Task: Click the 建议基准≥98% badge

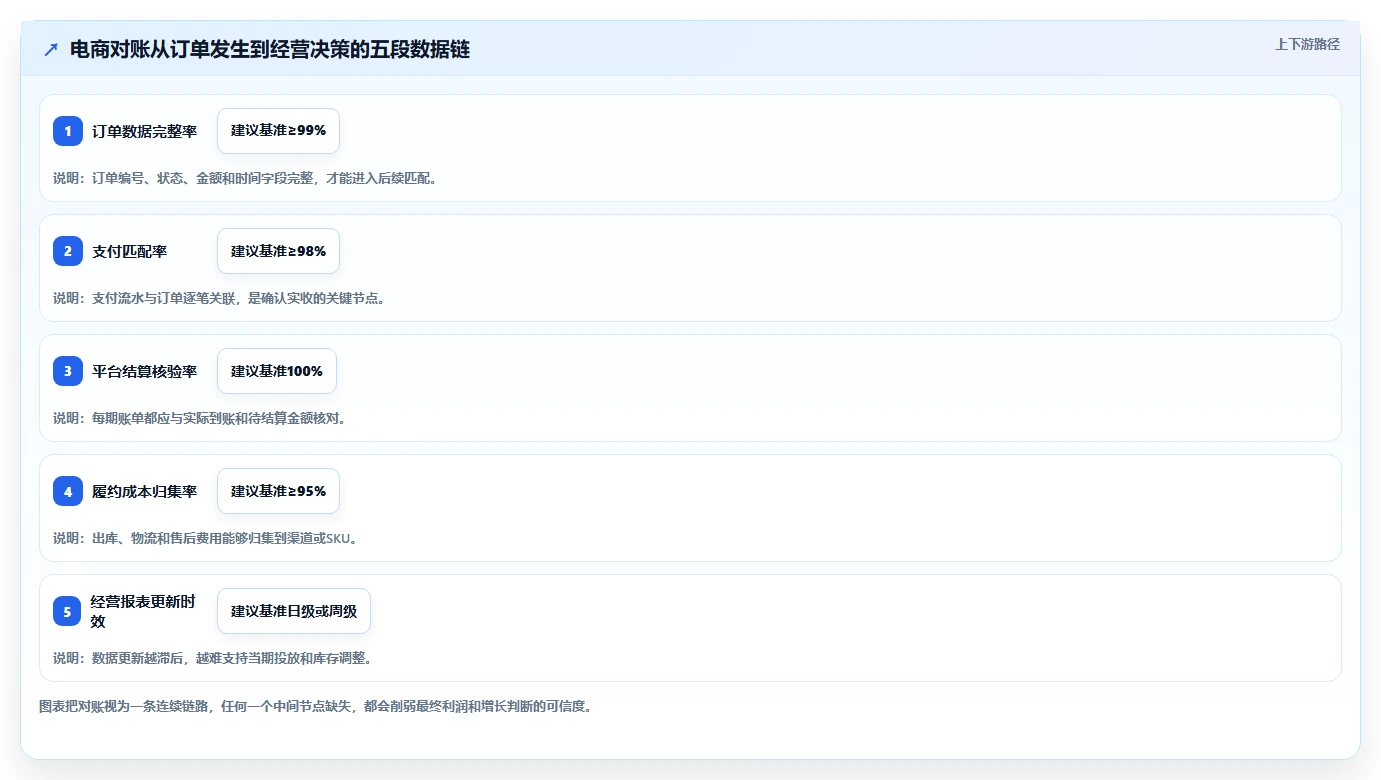Action: [278, 251]
